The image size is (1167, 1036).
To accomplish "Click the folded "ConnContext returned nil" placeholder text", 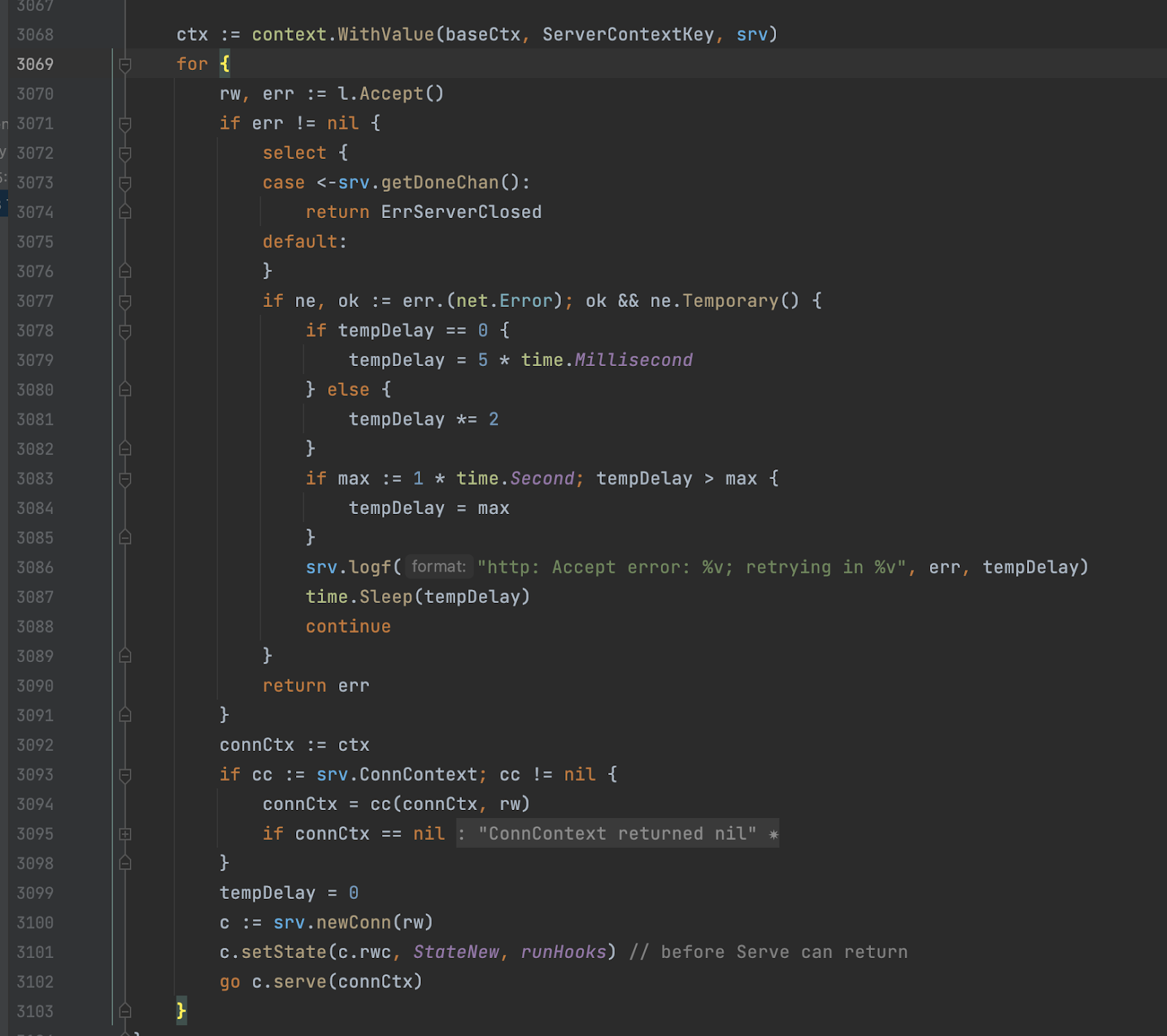I will click(617, 834).
